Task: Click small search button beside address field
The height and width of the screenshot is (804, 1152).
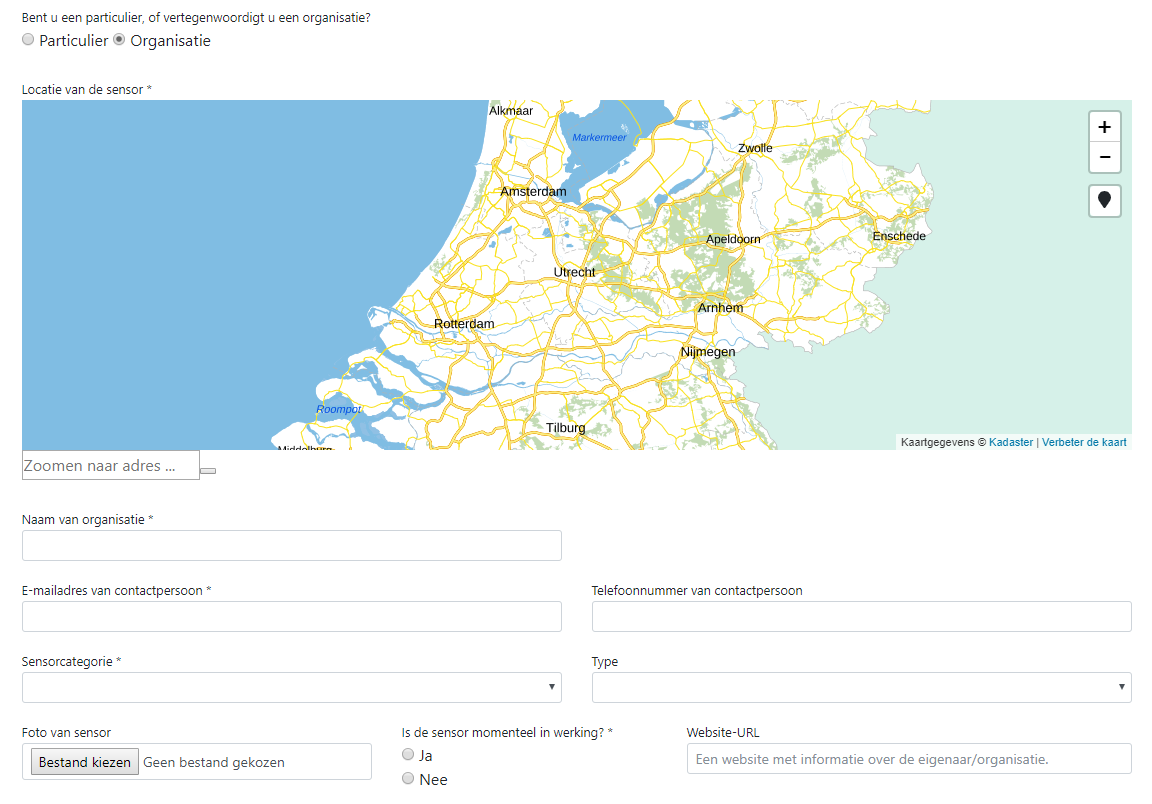Action: (x=208, y=470)
